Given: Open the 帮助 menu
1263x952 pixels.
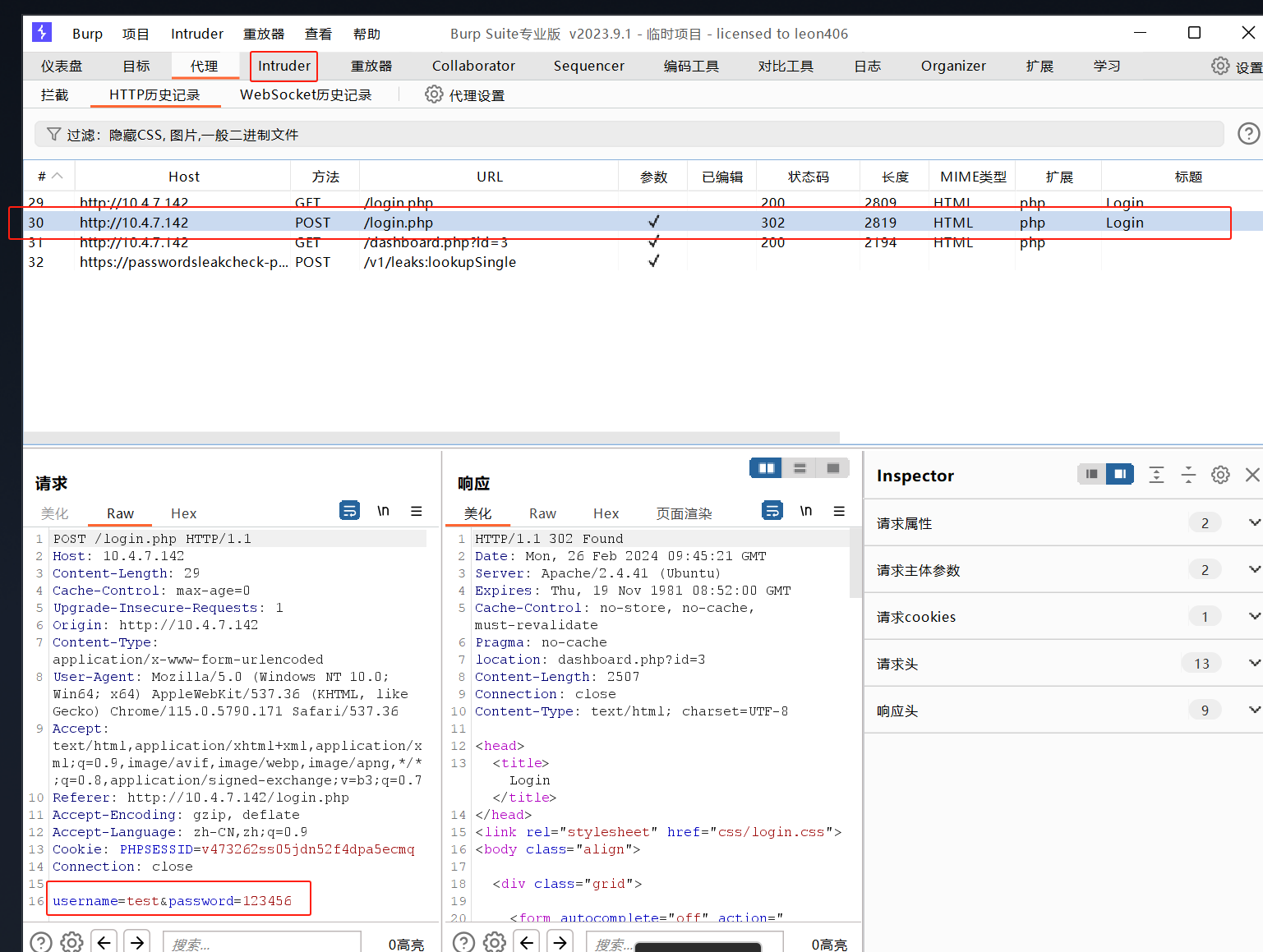Looking at the screenshot, I should [x=366, y=34].
